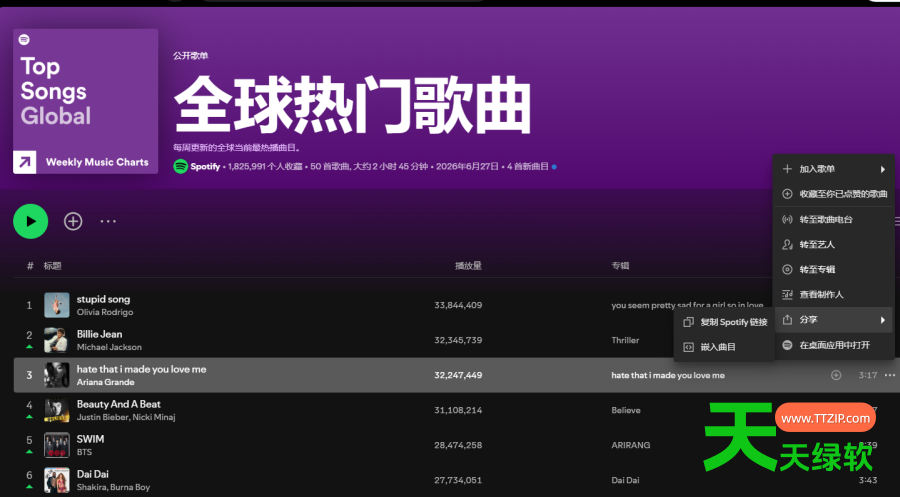
Task: Open album link hate that i made you love me
Action: (x=668, y=375)
